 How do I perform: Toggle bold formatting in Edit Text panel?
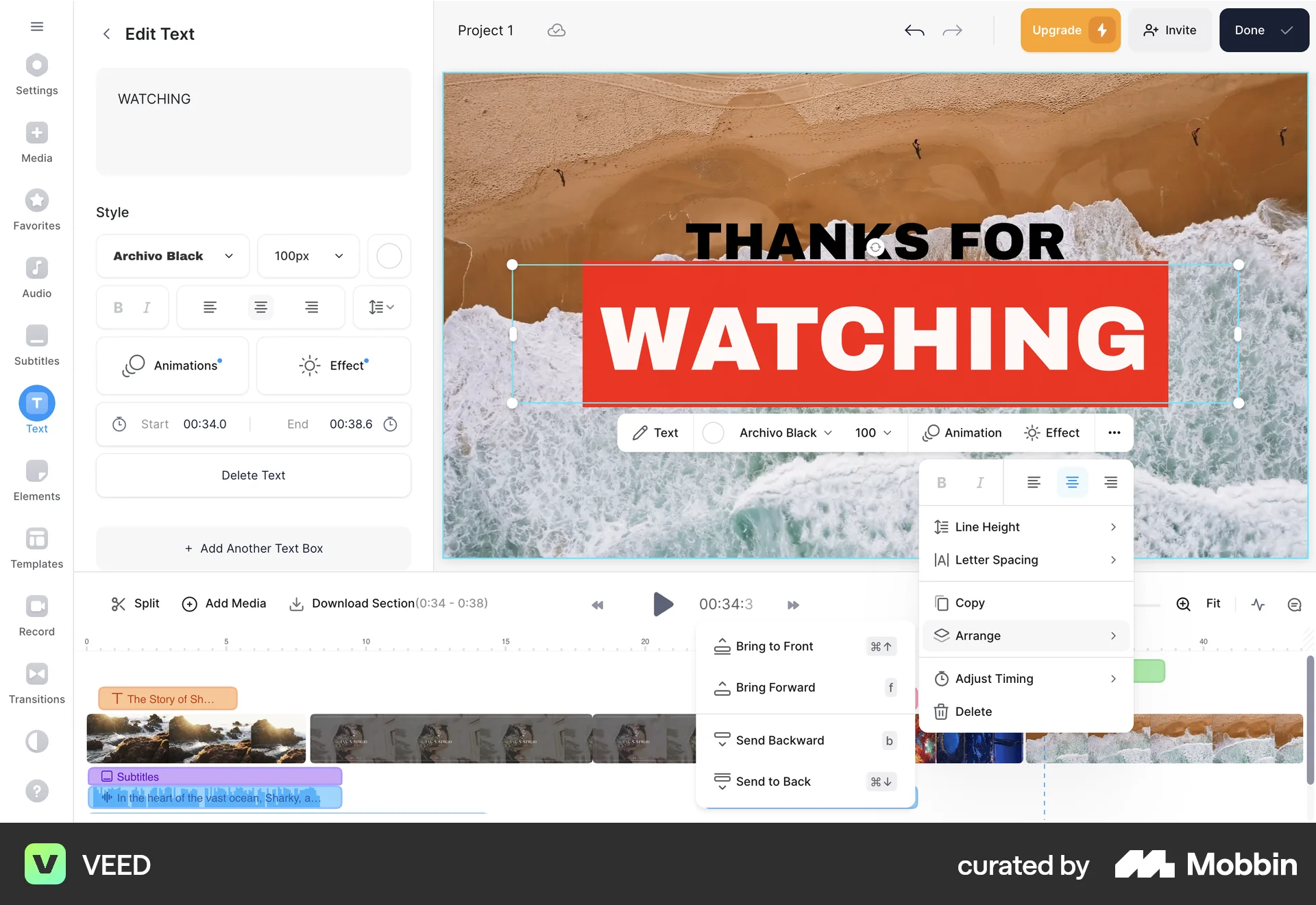118,307
